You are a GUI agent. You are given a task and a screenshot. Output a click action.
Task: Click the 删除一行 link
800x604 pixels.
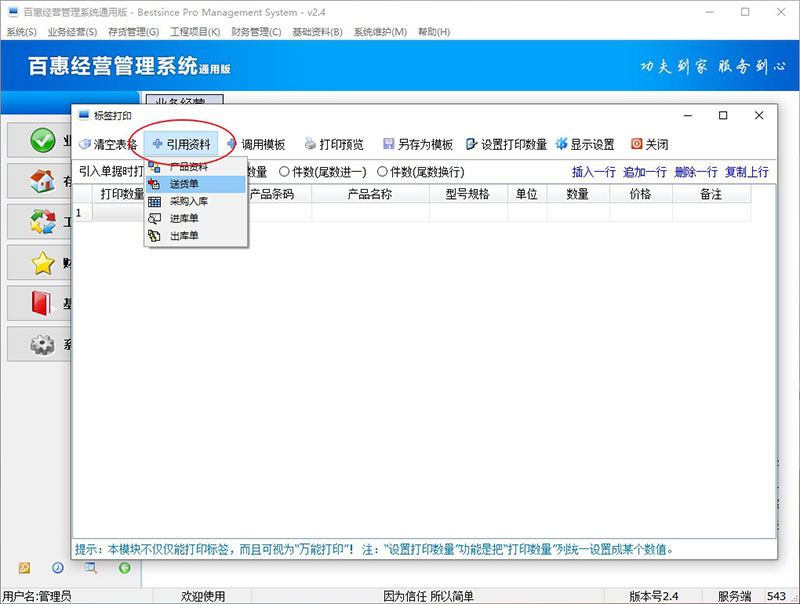tap(696, 172)
